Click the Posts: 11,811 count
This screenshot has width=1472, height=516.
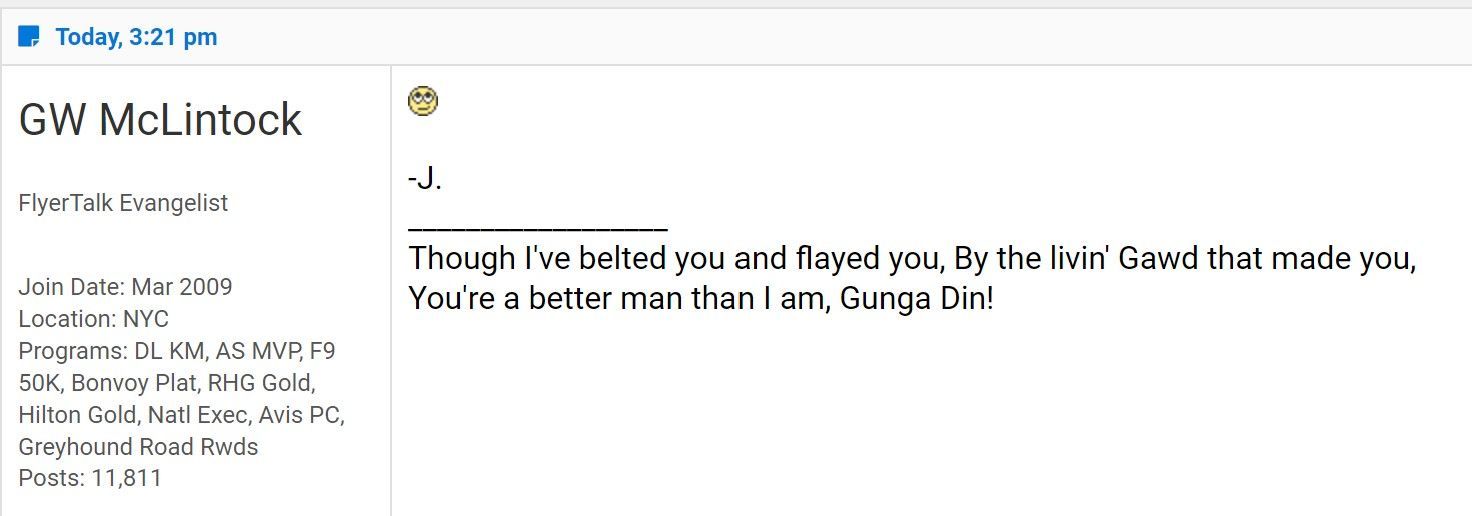pos(90,478)
